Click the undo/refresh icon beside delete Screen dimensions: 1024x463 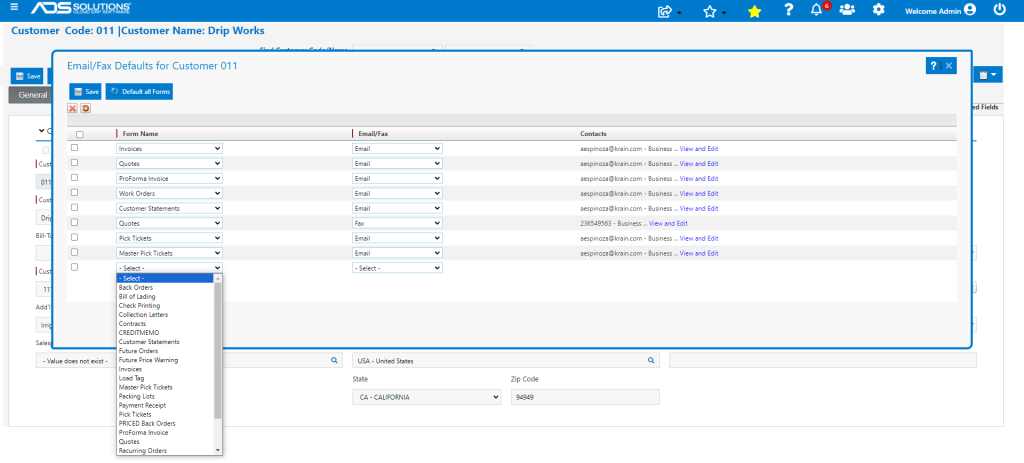[x=86, y=108]
